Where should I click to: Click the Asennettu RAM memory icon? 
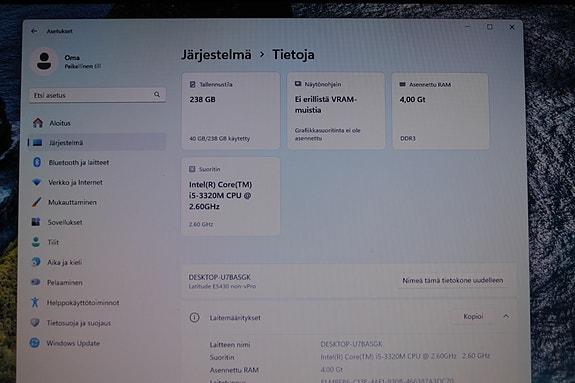(x=402, y=84)
